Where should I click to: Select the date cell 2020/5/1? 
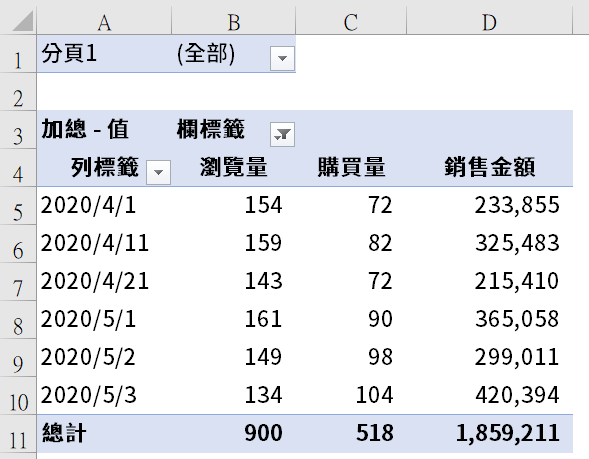104,320
